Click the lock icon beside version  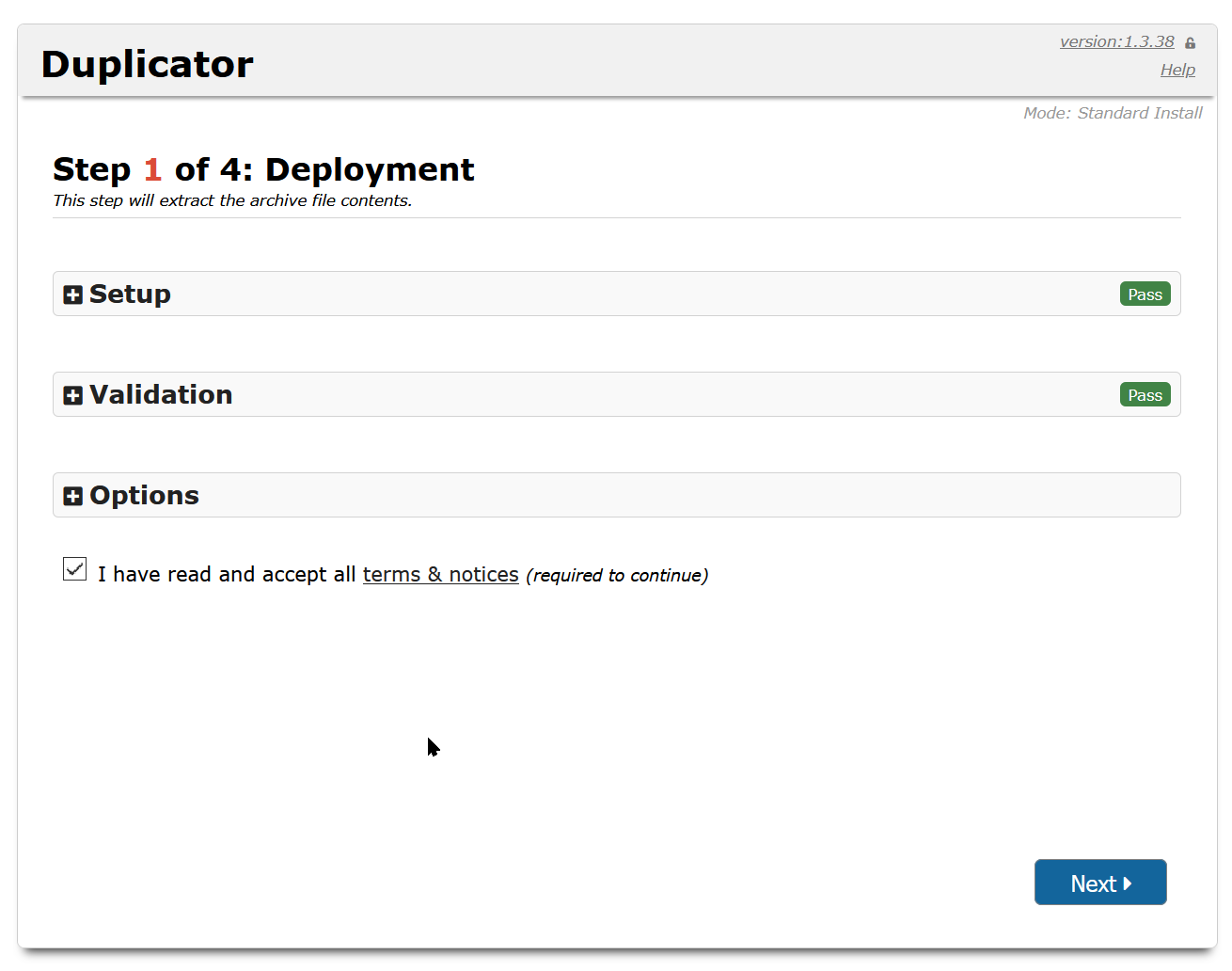click(x=1190, y=42)
